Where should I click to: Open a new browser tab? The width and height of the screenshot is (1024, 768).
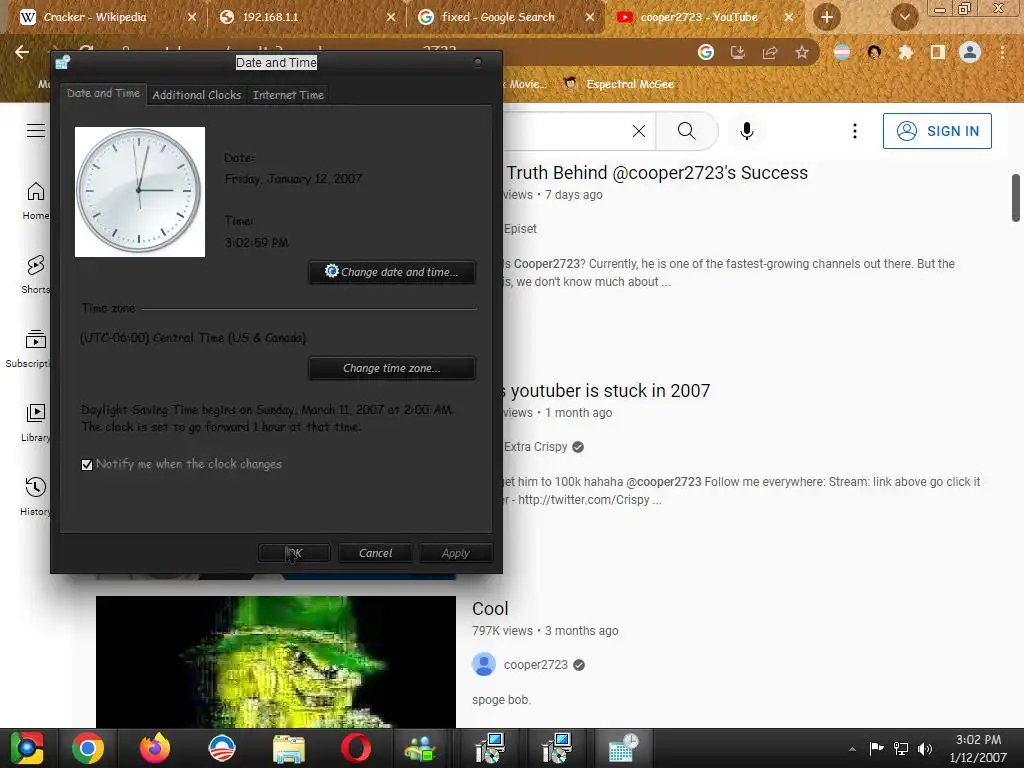(x=827, y=17)
